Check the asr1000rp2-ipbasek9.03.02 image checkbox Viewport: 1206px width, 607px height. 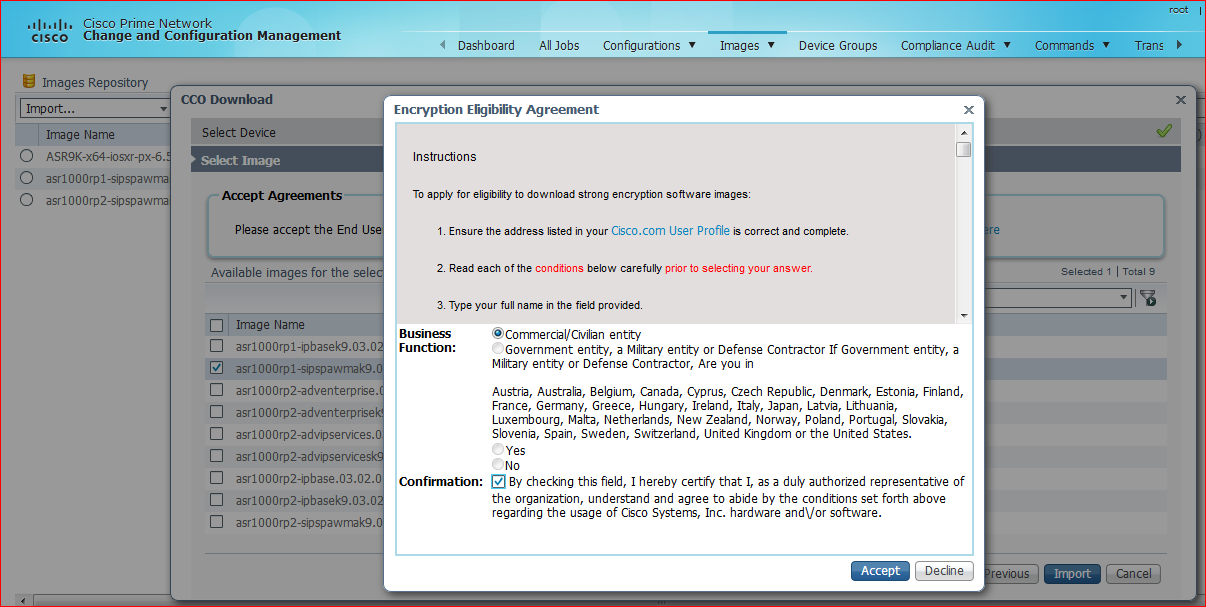coord(217,500)
